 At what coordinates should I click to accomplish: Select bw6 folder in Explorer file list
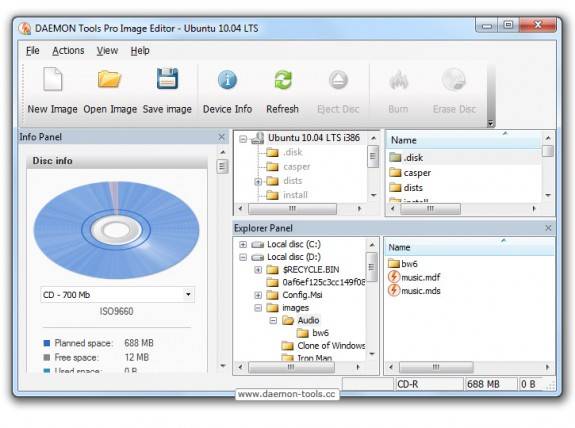click(403, 263)
